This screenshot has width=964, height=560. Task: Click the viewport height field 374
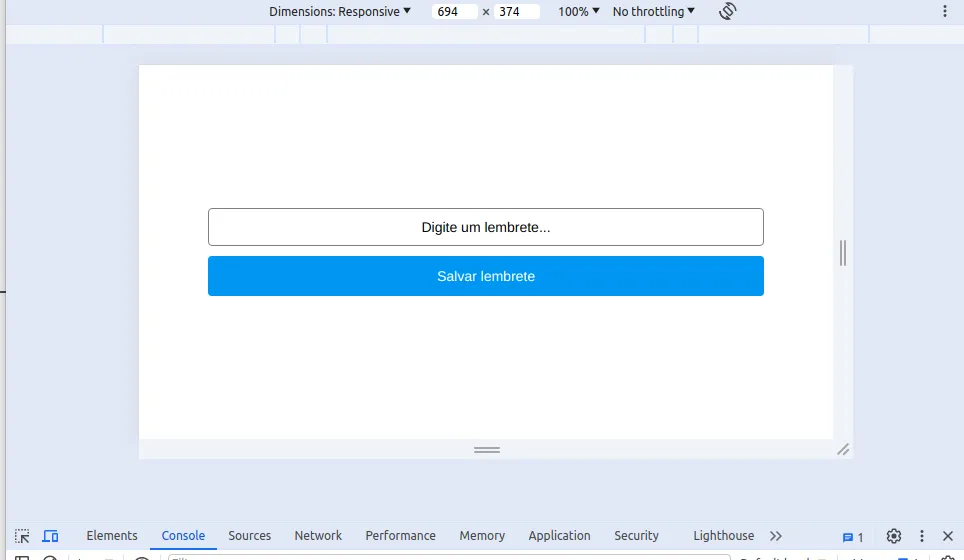(x=516, y=11)
